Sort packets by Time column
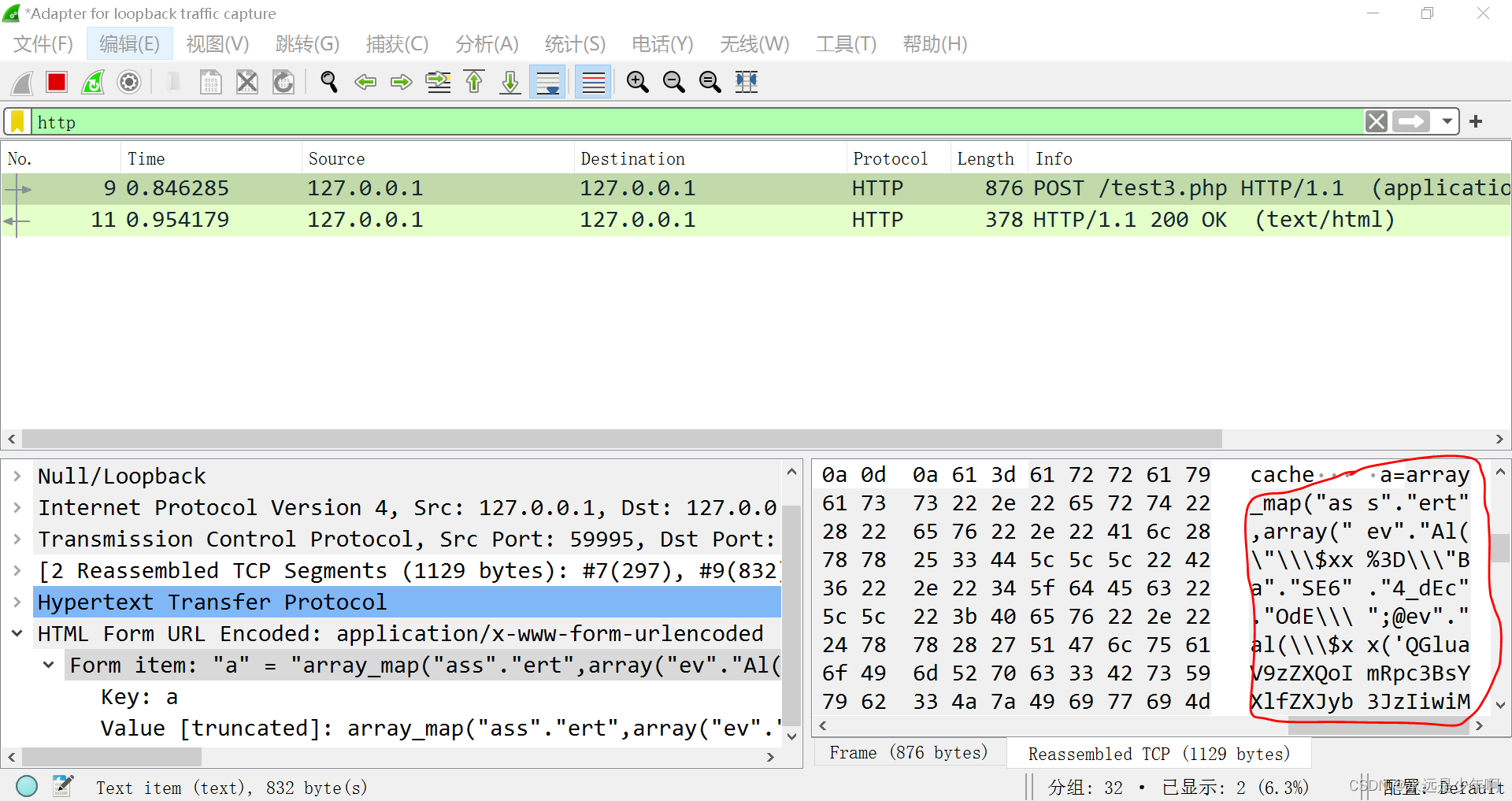This screenshot has width=1512, height=801. point(211,159)
